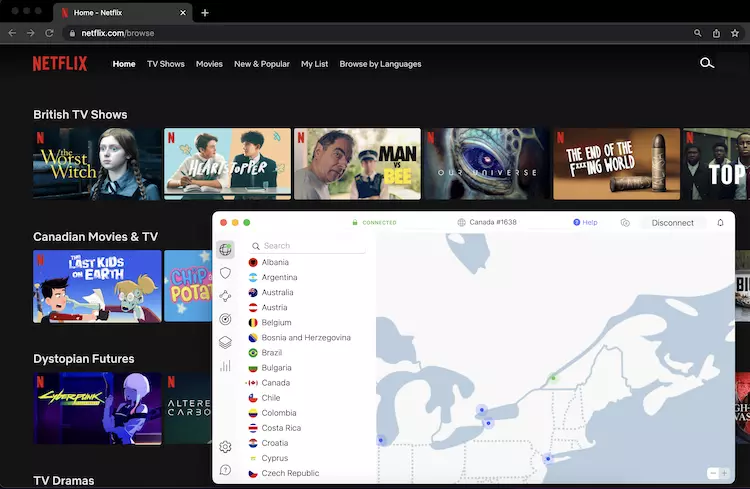Open the question mark support icon in VPN sidebar
Image resolution: width=750 pixels, height=489 pixels.
(x=225, y=470)
